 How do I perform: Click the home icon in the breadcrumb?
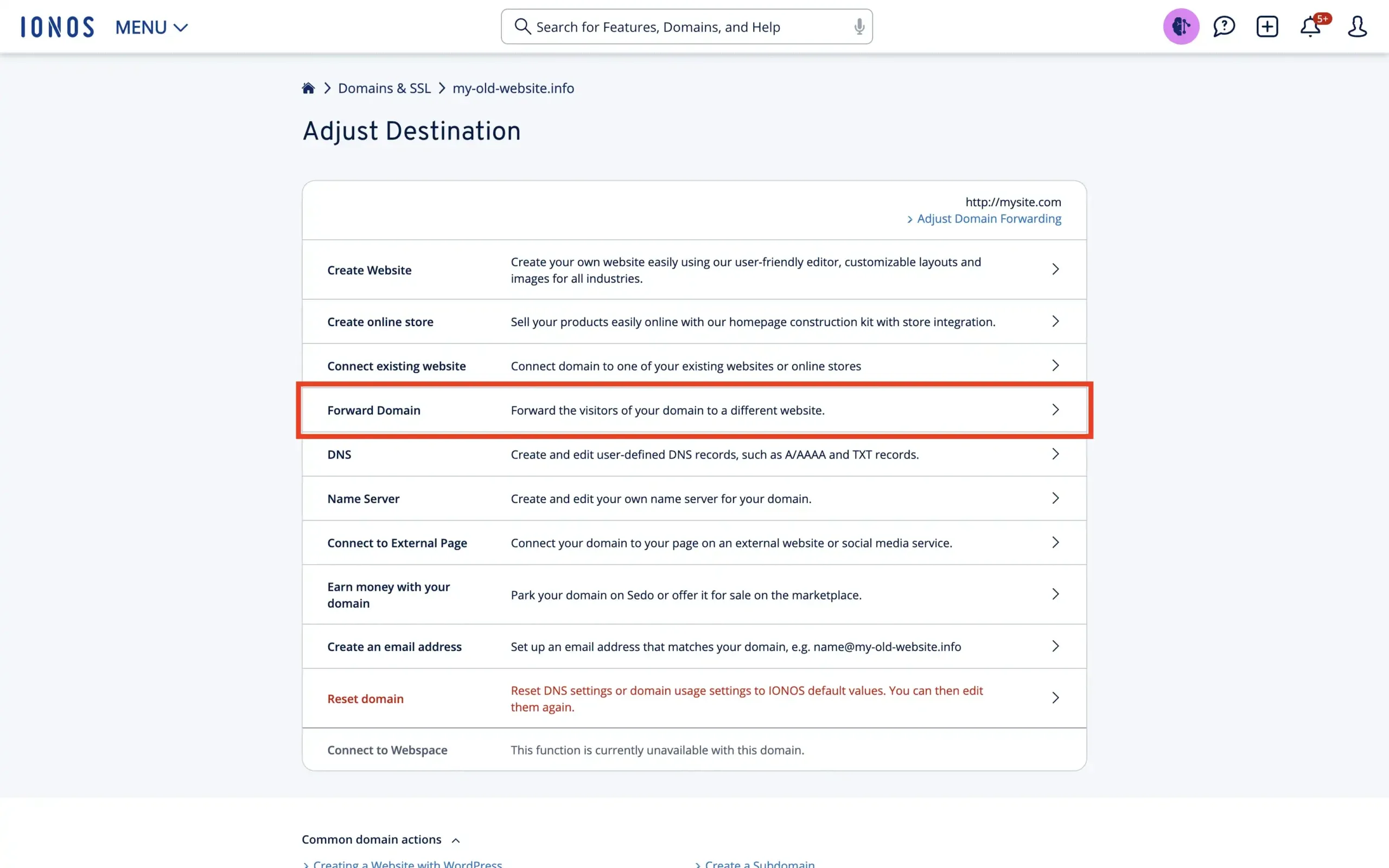point(308,87)
